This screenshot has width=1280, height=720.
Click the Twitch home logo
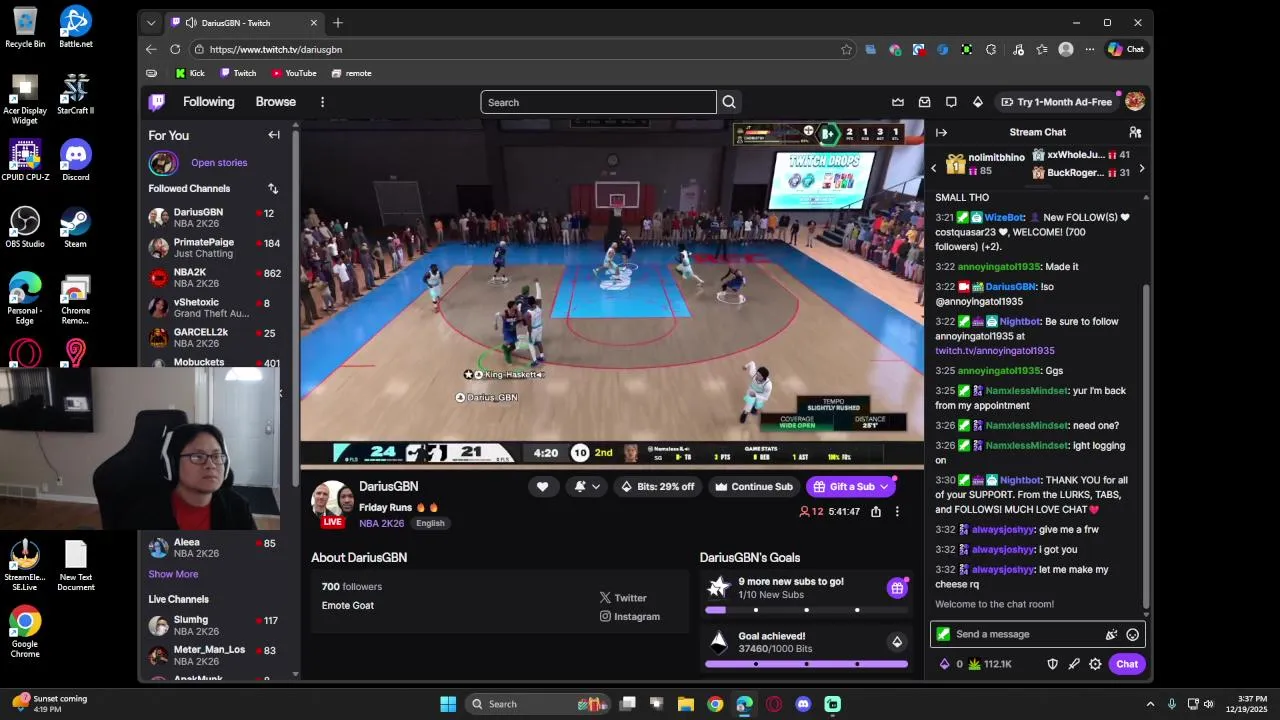click(157, 102)
